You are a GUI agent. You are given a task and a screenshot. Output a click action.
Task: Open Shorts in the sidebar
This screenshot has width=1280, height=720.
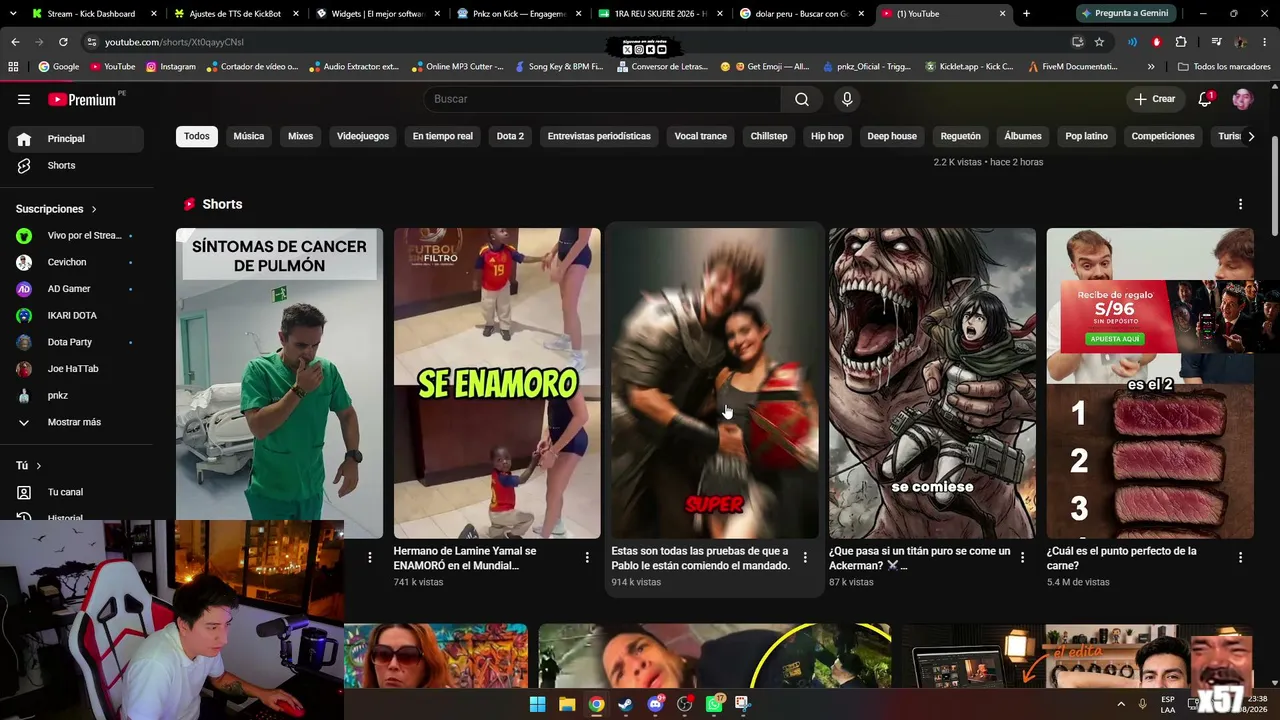click(x=75, y=165)
